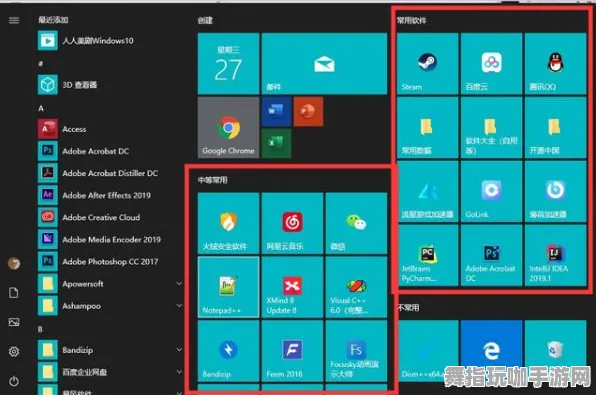This screenshot has height=395, width=596.
Task: Click the 中等常用 group title
Action: click(x=212, y=180)
